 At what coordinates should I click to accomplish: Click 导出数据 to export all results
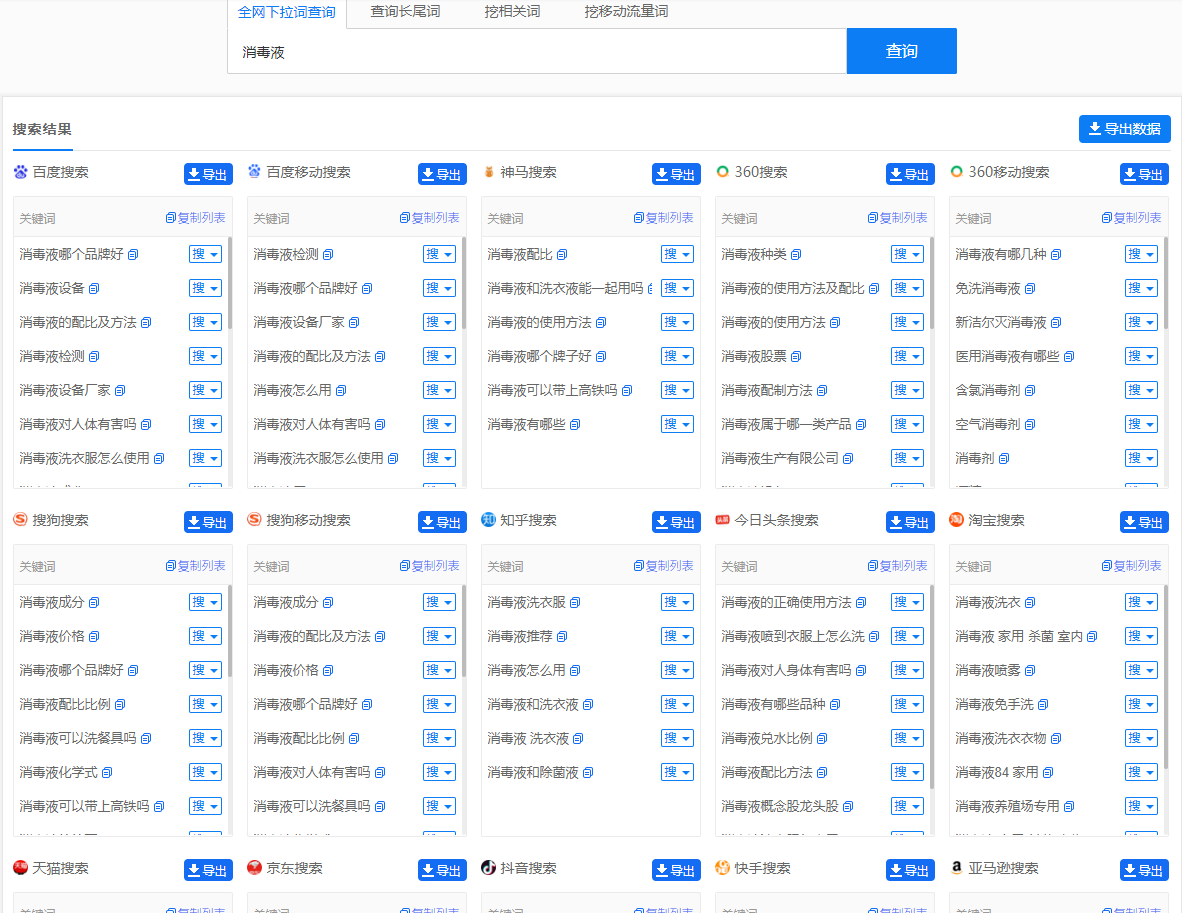click(1125, 129)
